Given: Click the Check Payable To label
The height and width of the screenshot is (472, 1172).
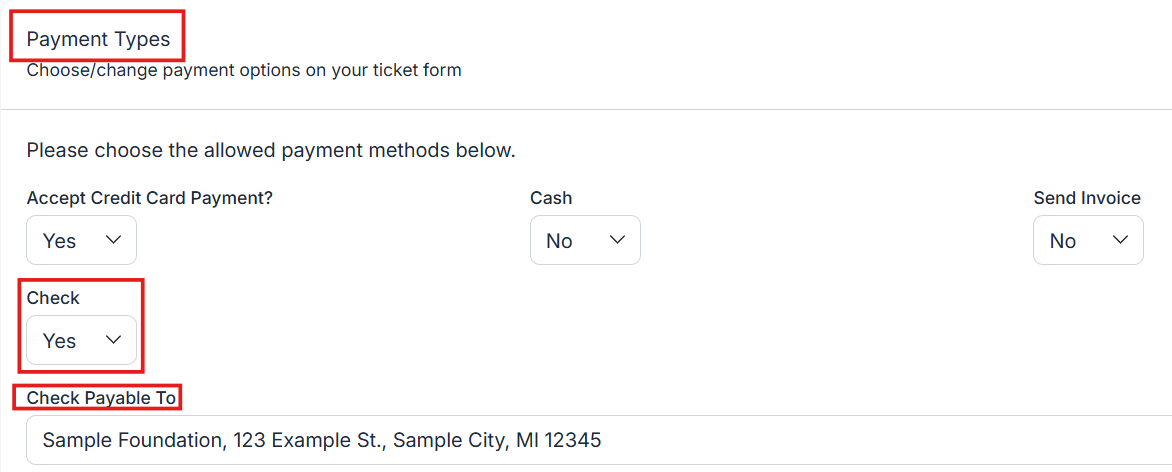Looking at the screenshot, I should [x=102, y=398].
